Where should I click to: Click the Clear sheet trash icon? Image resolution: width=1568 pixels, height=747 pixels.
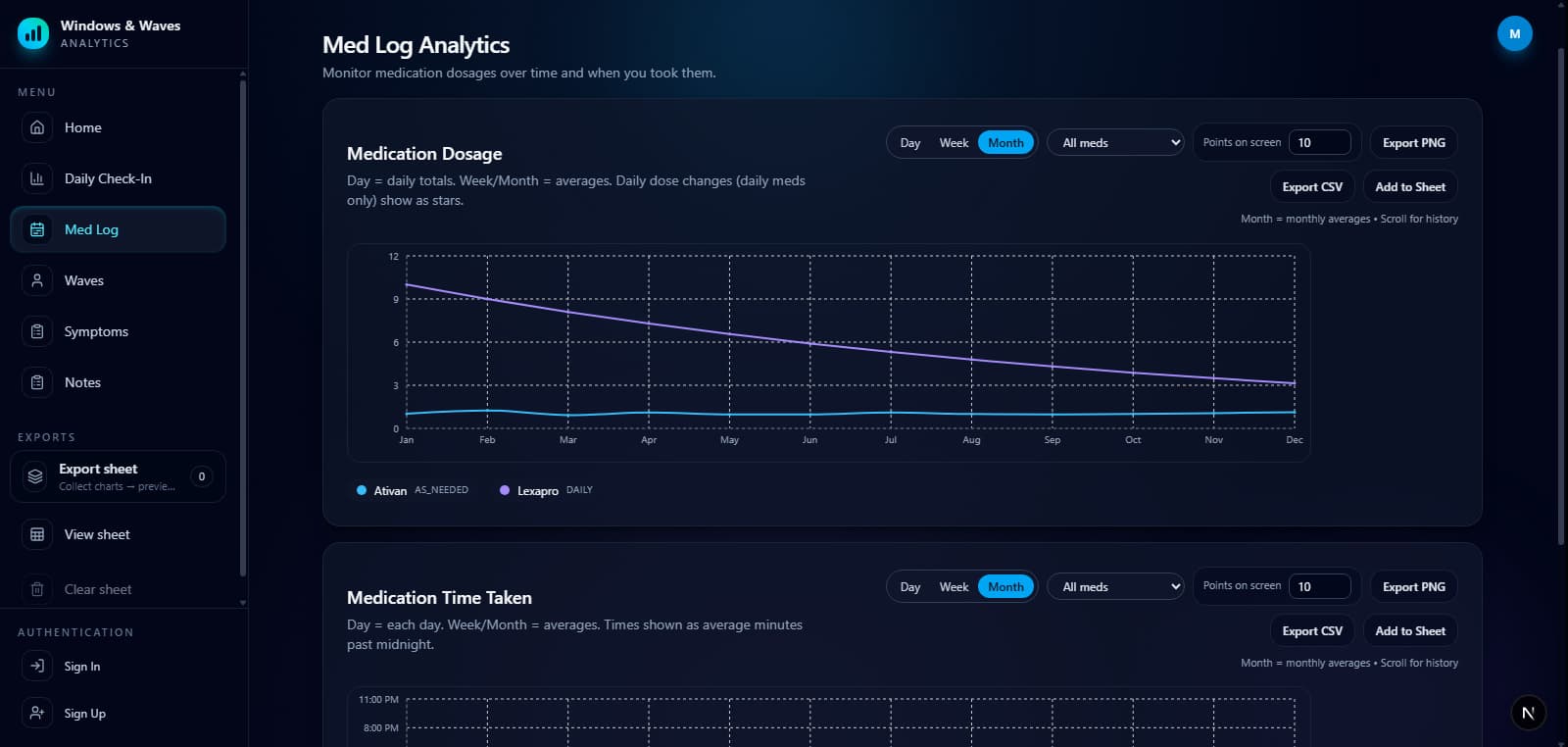click(x=36, y=589)
